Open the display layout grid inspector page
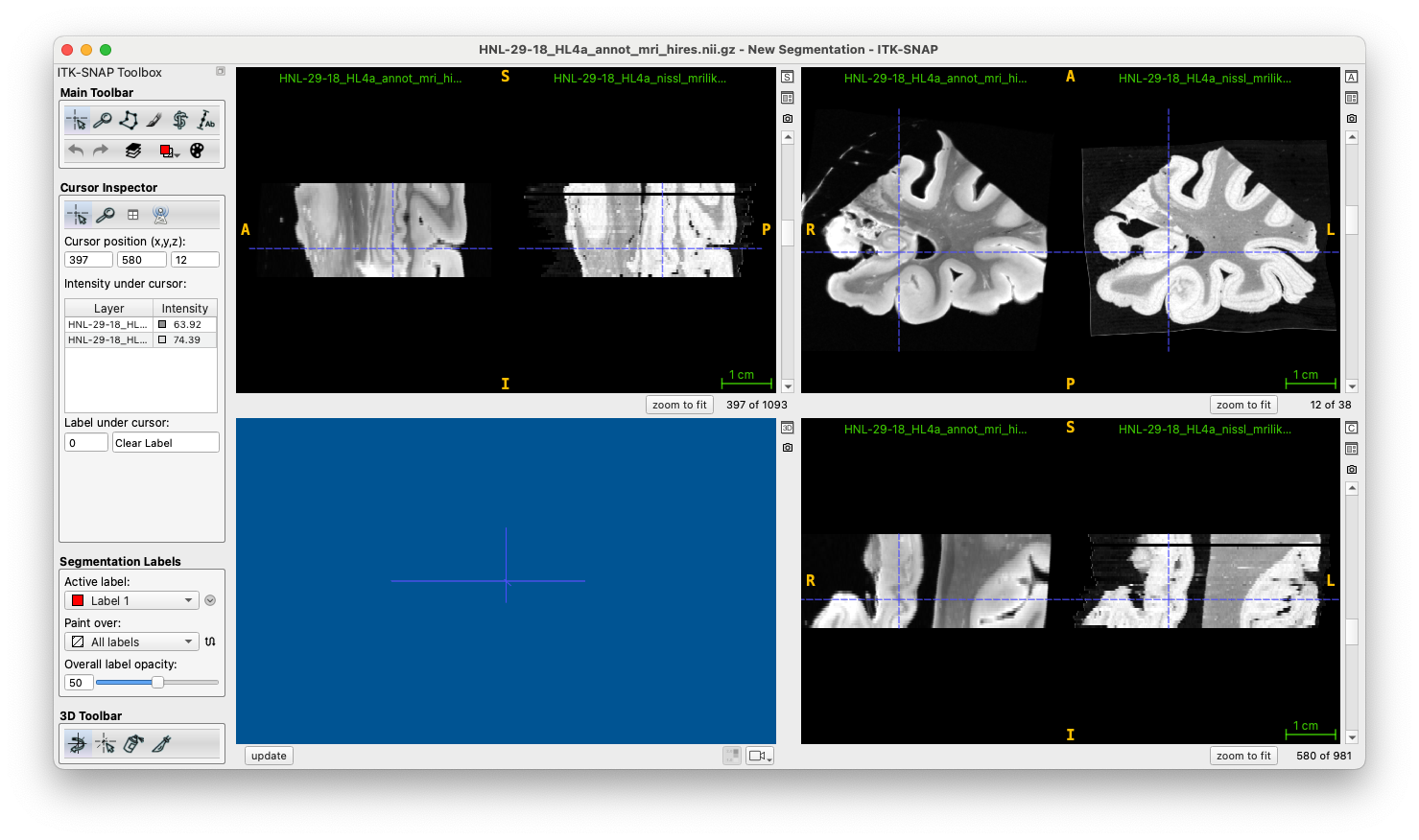The image size is (1419, 840). tap(133, 215)
